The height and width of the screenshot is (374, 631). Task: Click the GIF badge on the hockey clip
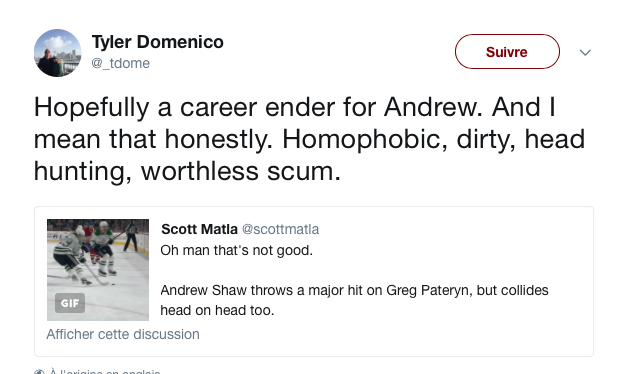70,303
